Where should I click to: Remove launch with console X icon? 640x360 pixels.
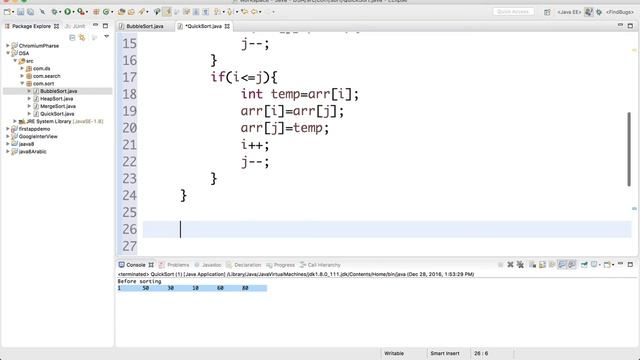click(510, 265)
